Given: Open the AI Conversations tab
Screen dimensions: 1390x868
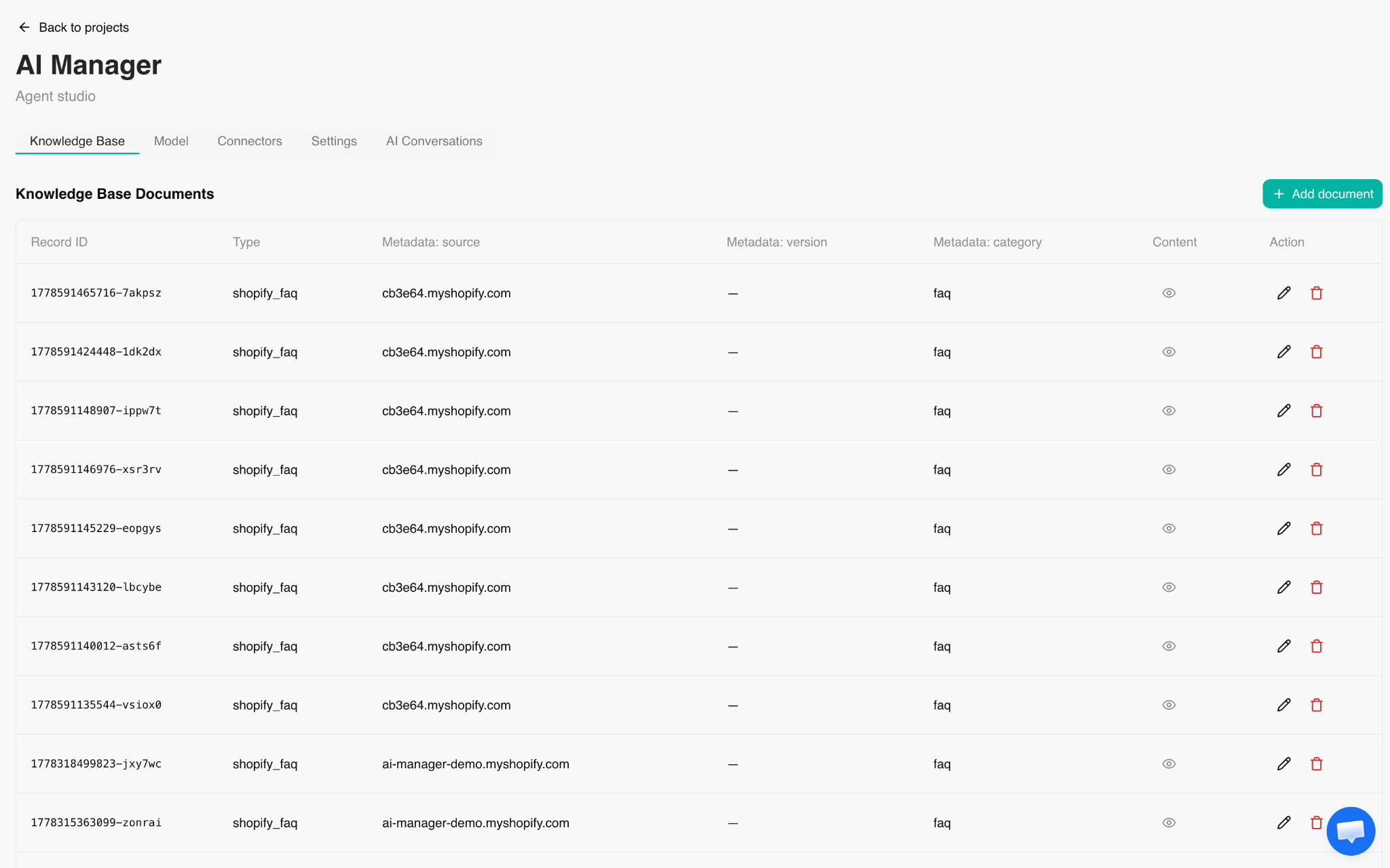Looking at the screenshot, I should pyautogui.click(x=434, y=141).
